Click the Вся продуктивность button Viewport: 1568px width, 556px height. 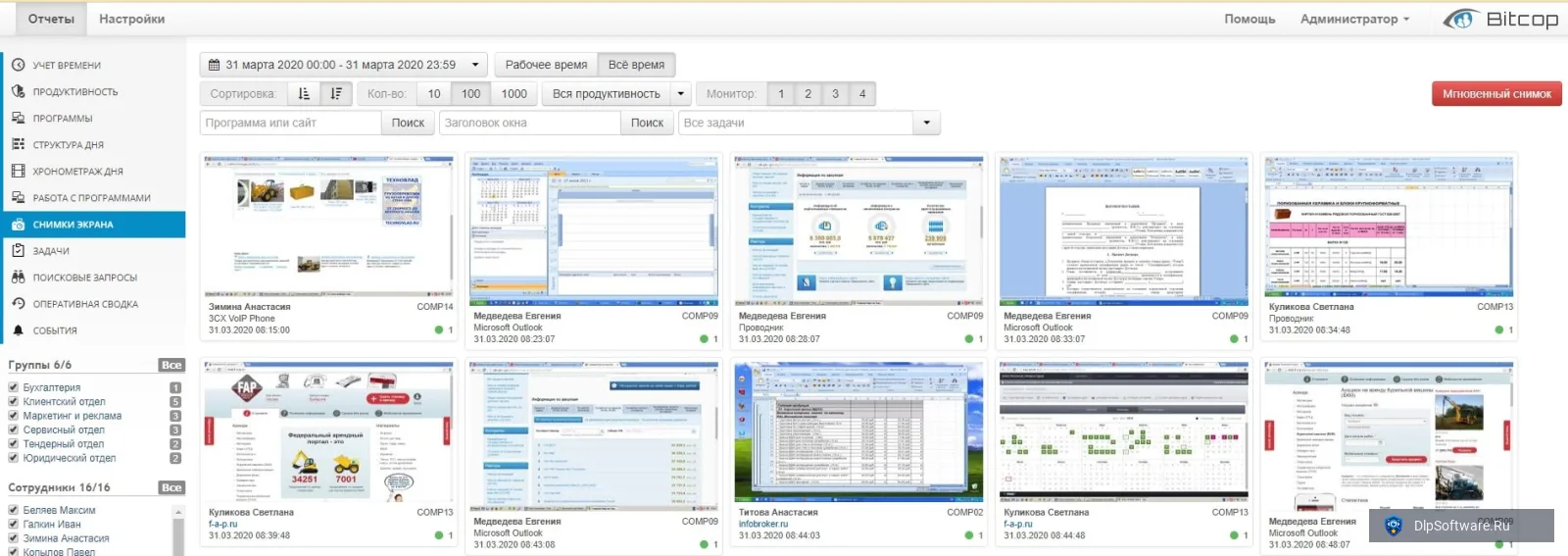[x=607, y=94]
